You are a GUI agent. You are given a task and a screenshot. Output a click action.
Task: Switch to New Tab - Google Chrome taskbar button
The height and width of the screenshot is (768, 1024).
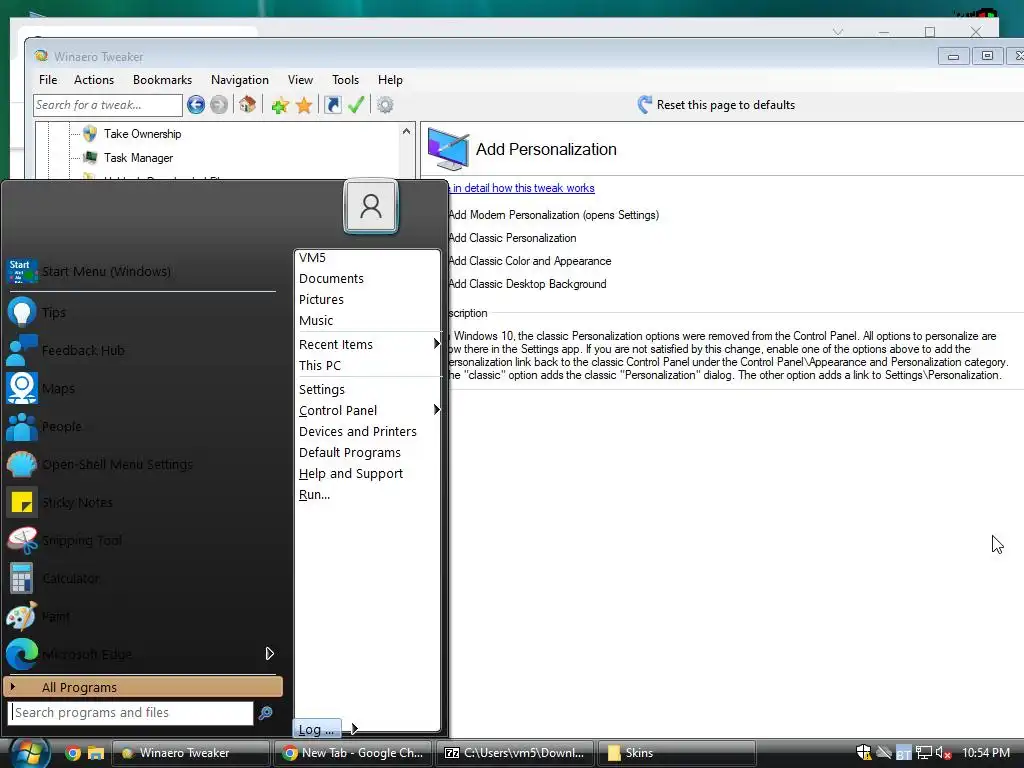tap(353, 753)
